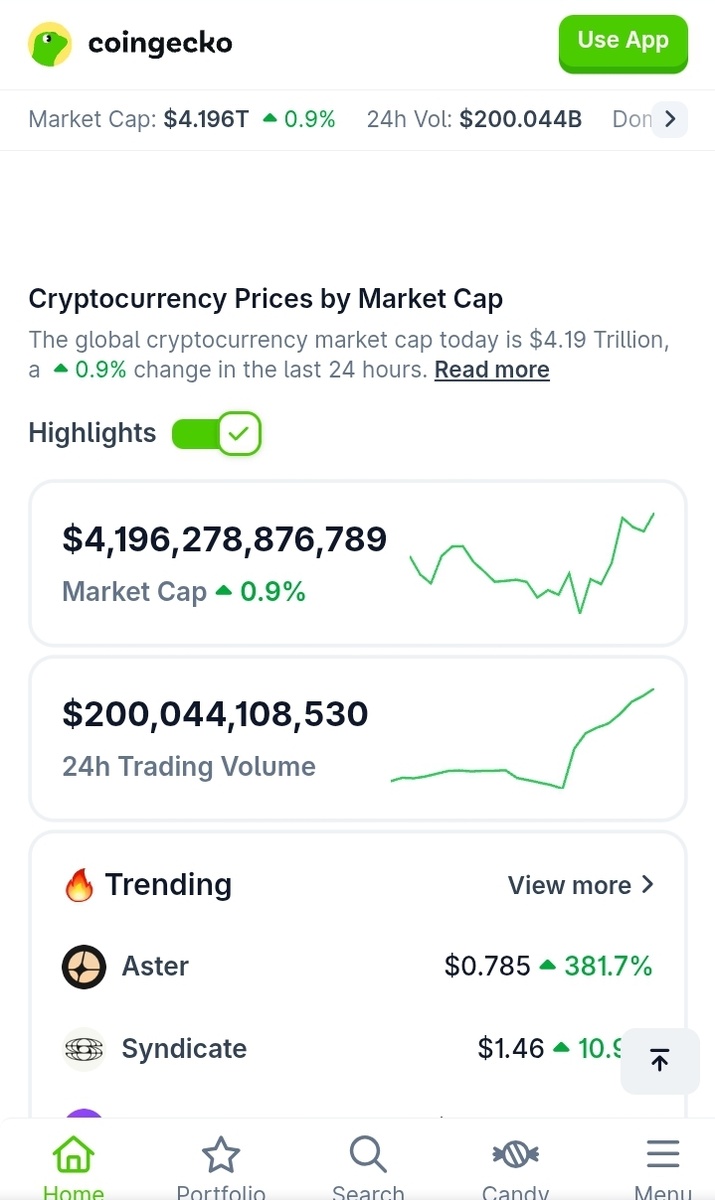Open the Candy icon in bottom bar
This screenshot has height=1200, width=715.
click(x=515, y=1157)
